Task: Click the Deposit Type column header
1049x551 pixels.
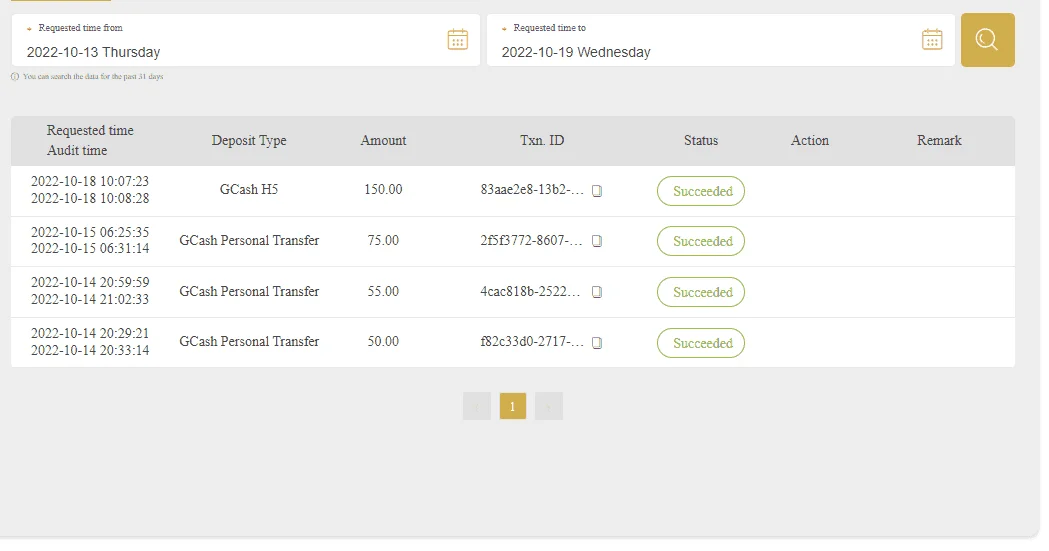Action: click(x=249, y=140)
